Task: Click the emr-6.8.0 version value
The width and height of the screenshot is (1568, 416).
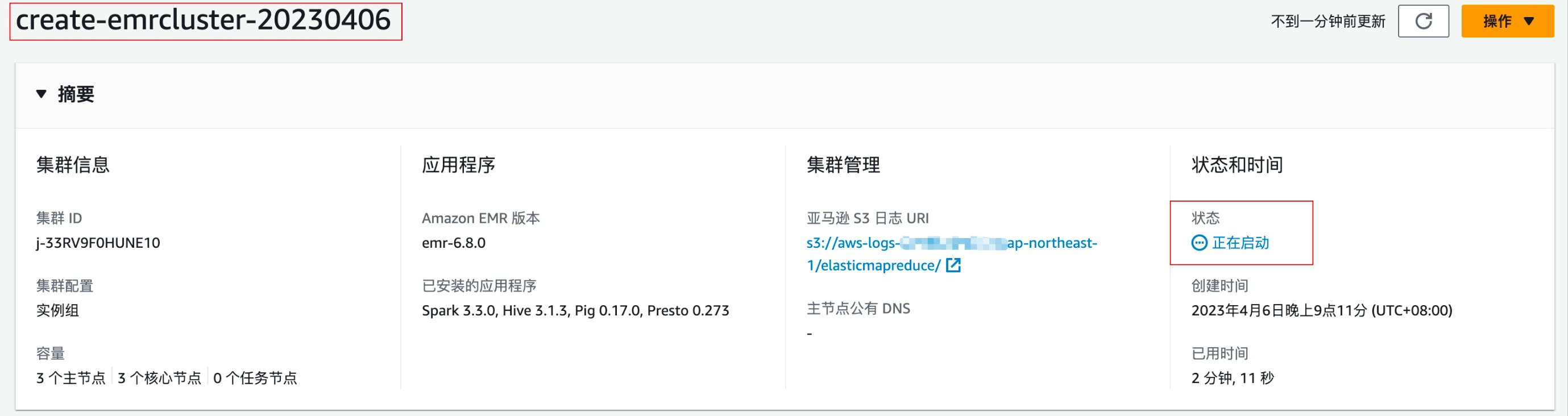Action: pyautogui.click(x=454, y=243)
